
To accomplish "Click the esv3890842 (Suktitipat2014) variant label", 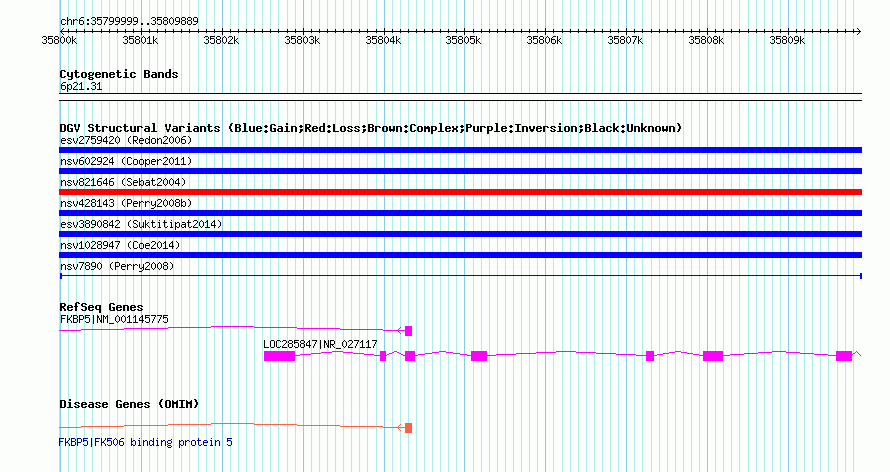I will (x=141, y=224).
